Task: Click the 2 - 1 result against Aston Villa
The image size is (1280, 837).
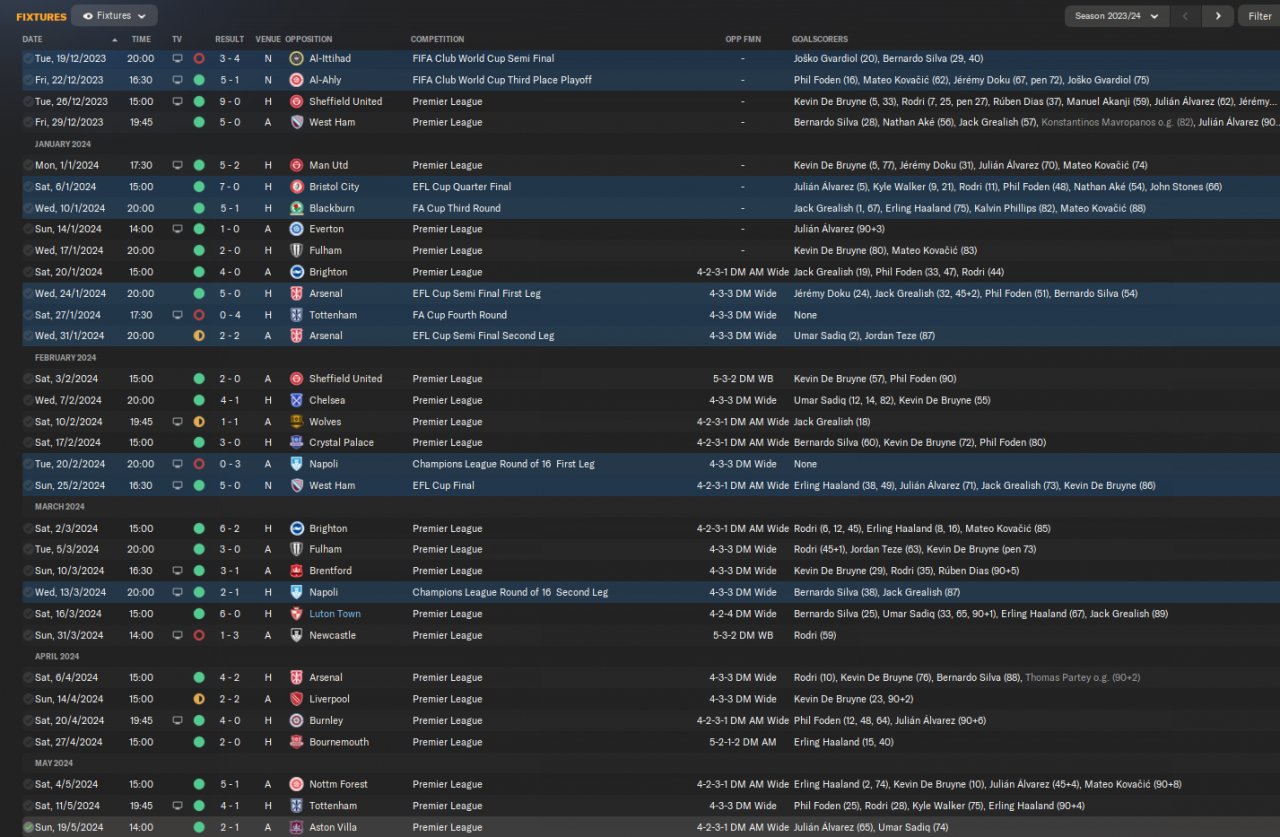Action: [x=229, y=827]
